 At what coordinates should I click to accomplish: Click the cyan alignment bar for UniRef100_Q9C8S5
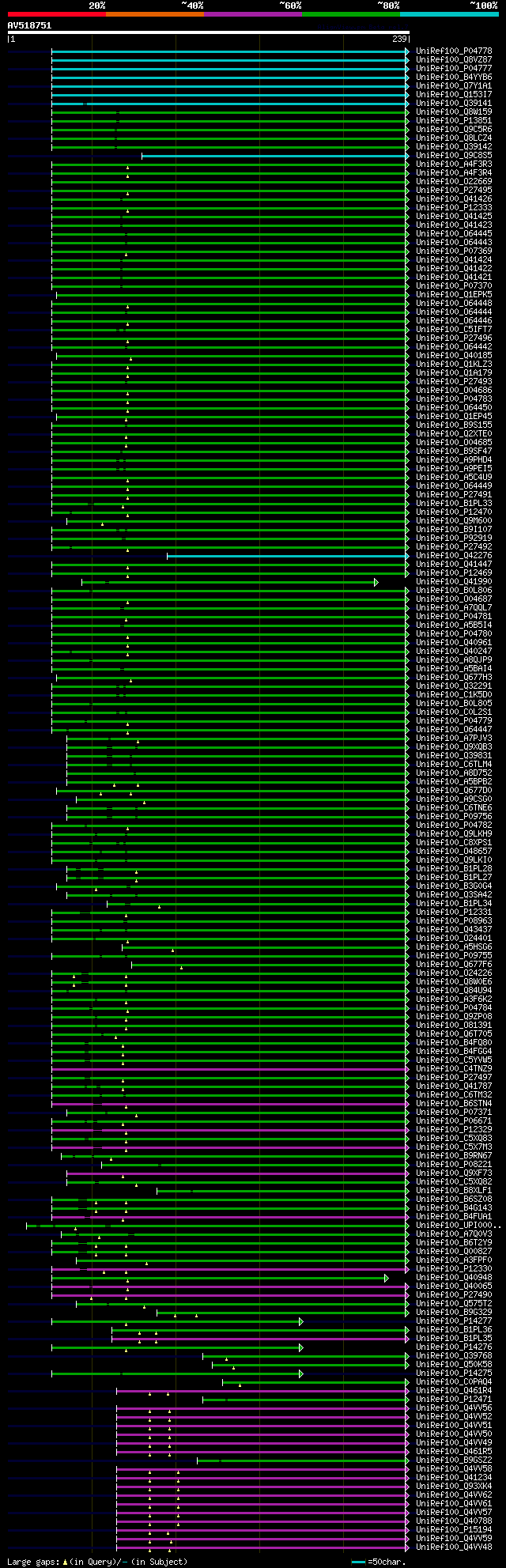coord(274,156)
